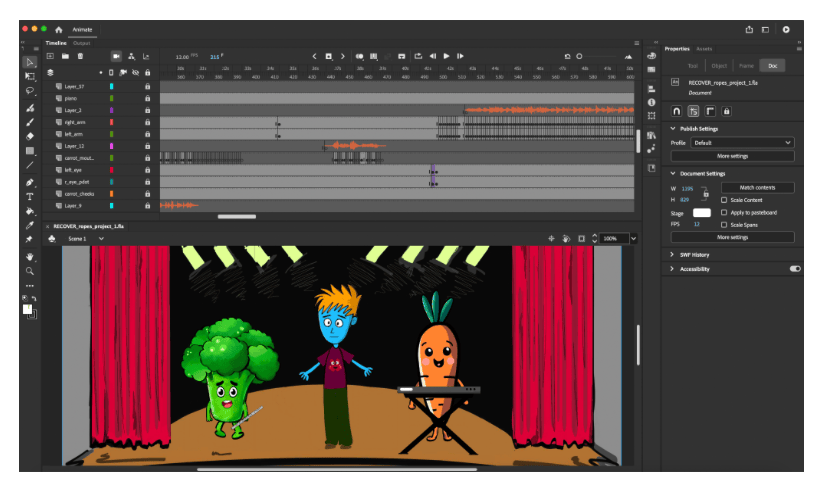Screen dimensions: 824x496
Task: Switch to the Assets tab
Action: [x=704, y=49]
